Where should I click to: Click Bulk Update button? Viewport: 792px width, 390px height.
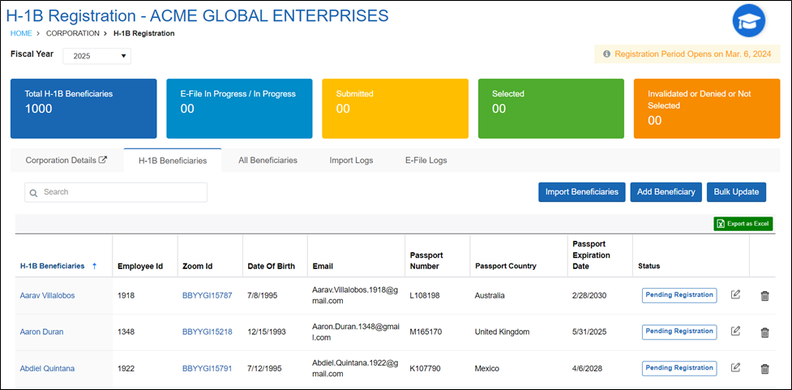(736, 192)
